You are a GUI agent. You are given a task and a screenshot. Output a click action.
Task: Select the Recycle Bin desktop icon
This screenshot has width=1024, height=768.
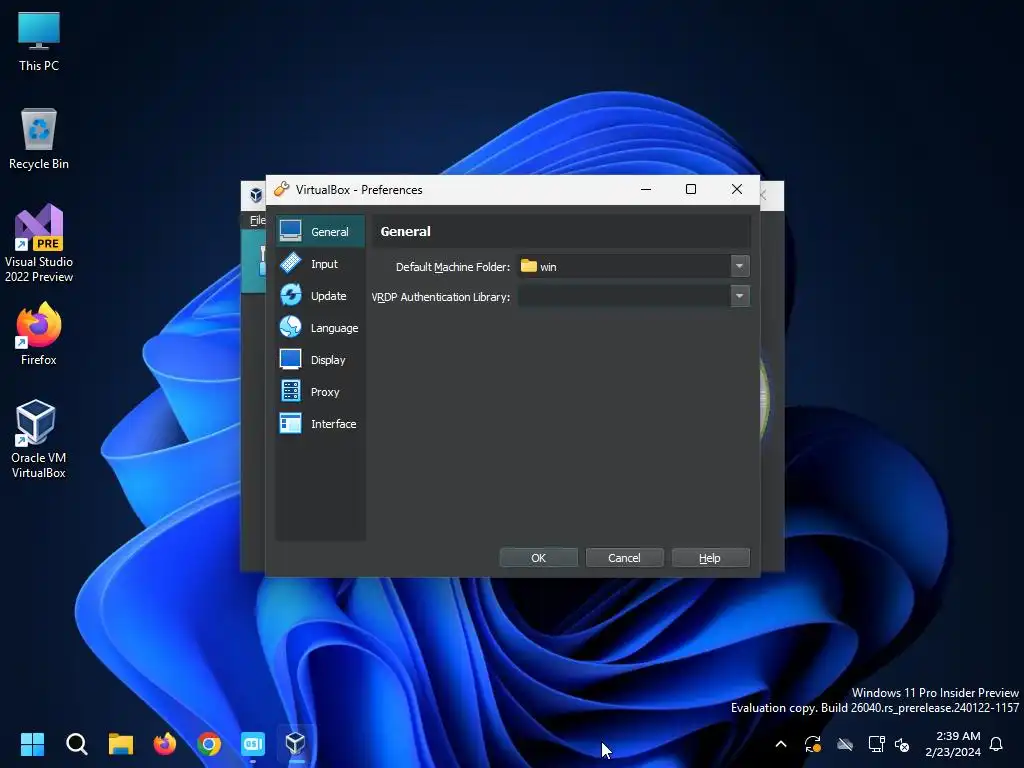[x=39, y=139]
